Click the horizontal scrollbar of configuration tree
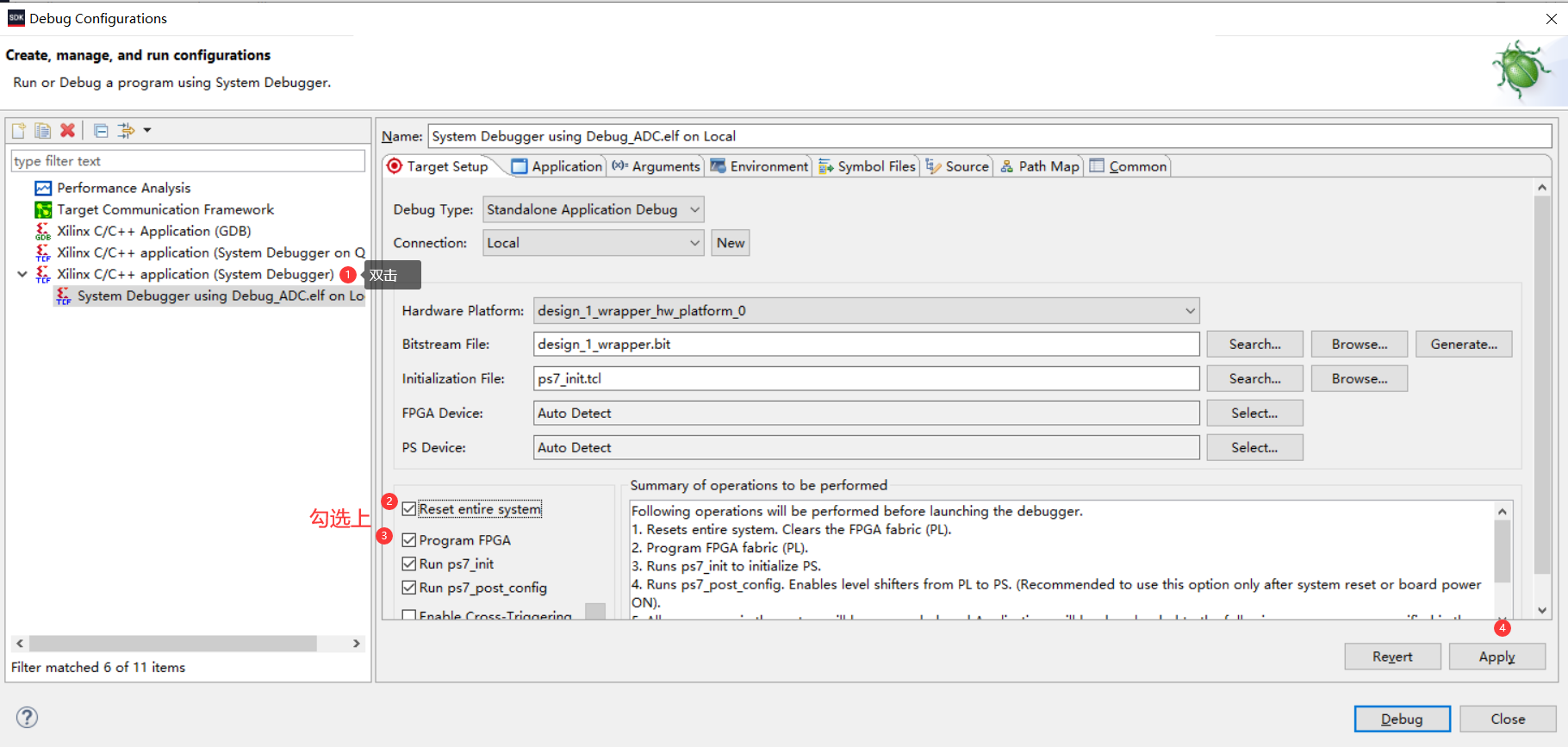The width and height of the screenshot is (1568, 747). [172, 644]
